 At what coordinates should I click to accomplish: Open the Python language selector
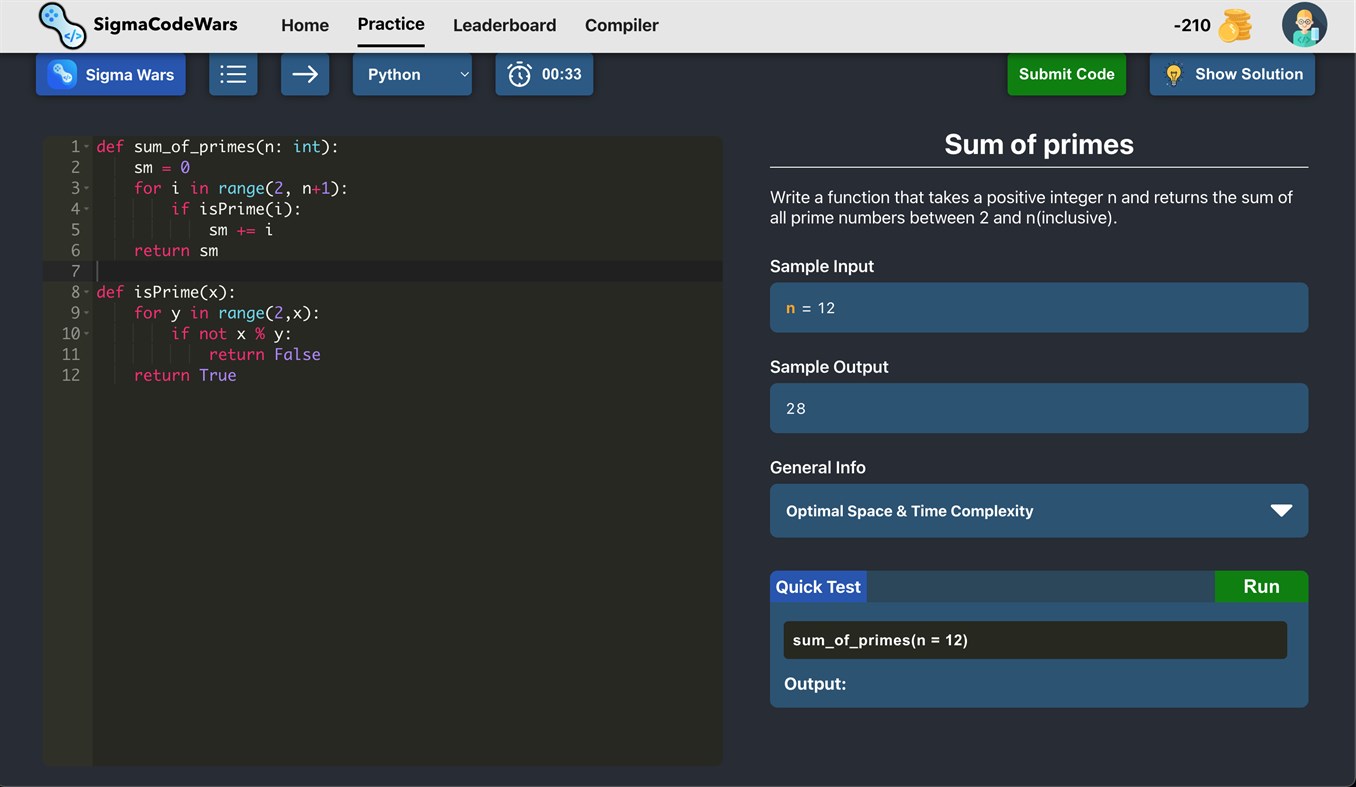coord(412,73)
